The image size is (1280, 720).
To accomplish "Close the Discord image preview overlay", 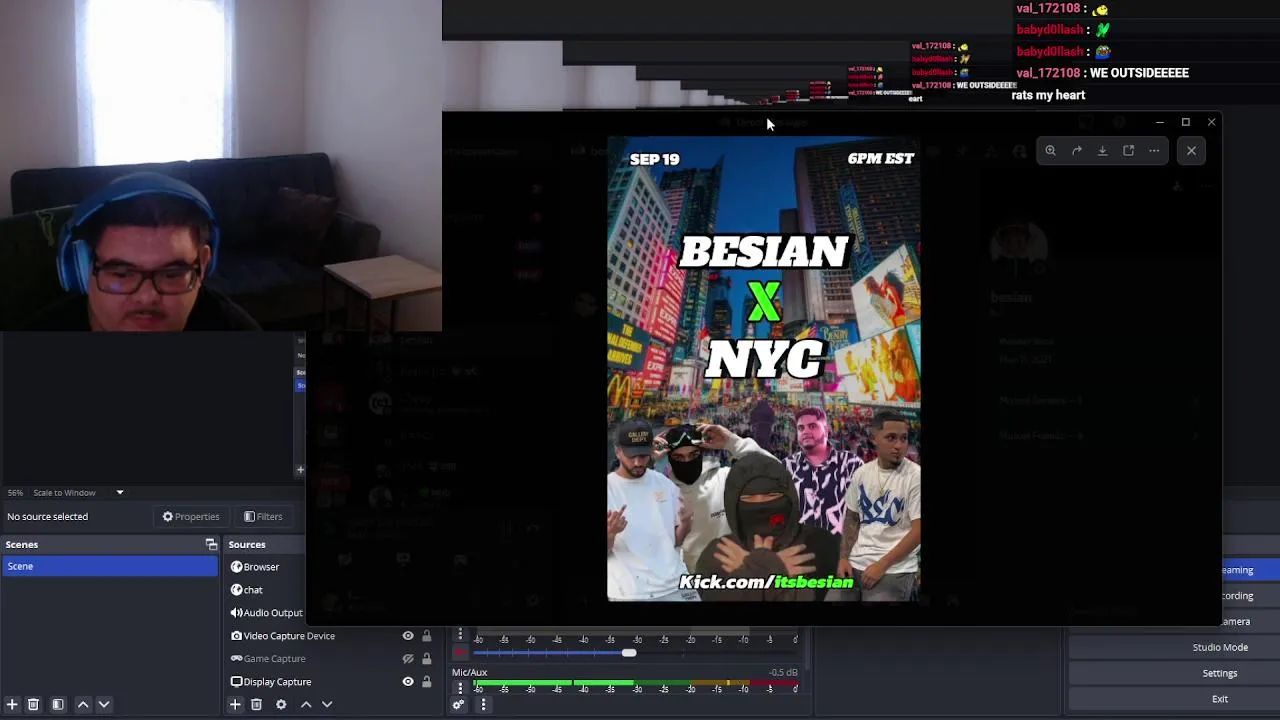I will click(1191, 151).
